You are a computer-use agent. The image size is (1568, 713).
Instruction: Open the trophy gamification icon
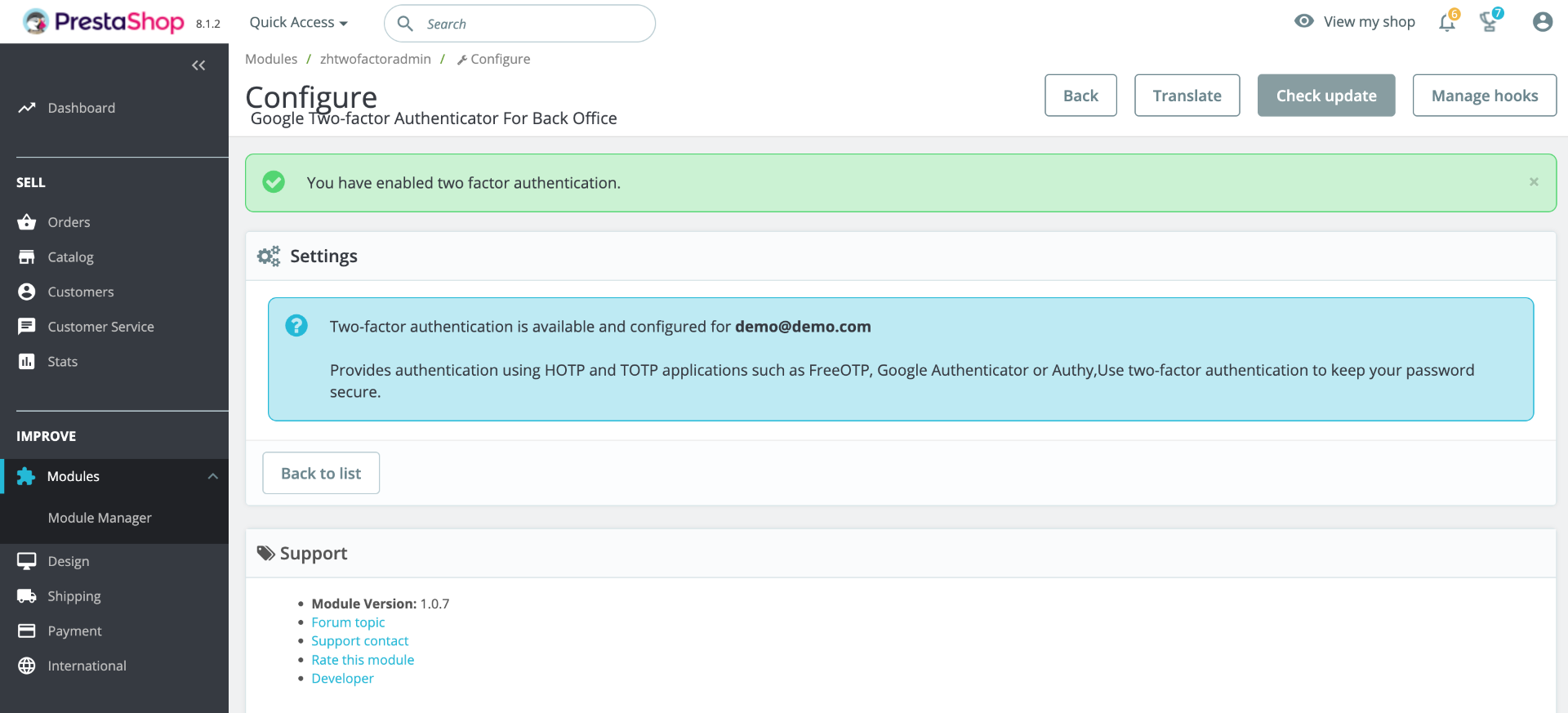pos(1489,22)
